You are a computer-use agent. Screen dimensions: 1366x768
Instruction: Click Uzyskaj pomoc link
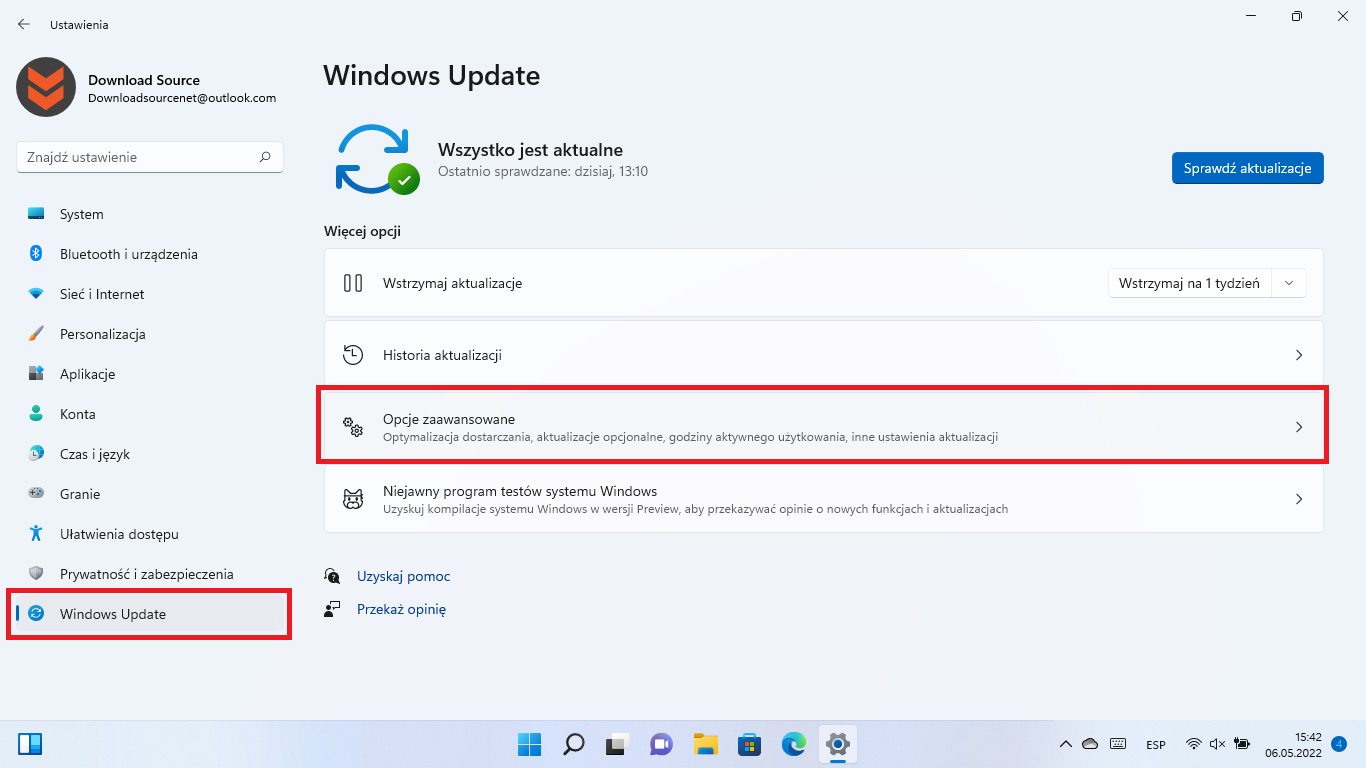click(403, 576)
